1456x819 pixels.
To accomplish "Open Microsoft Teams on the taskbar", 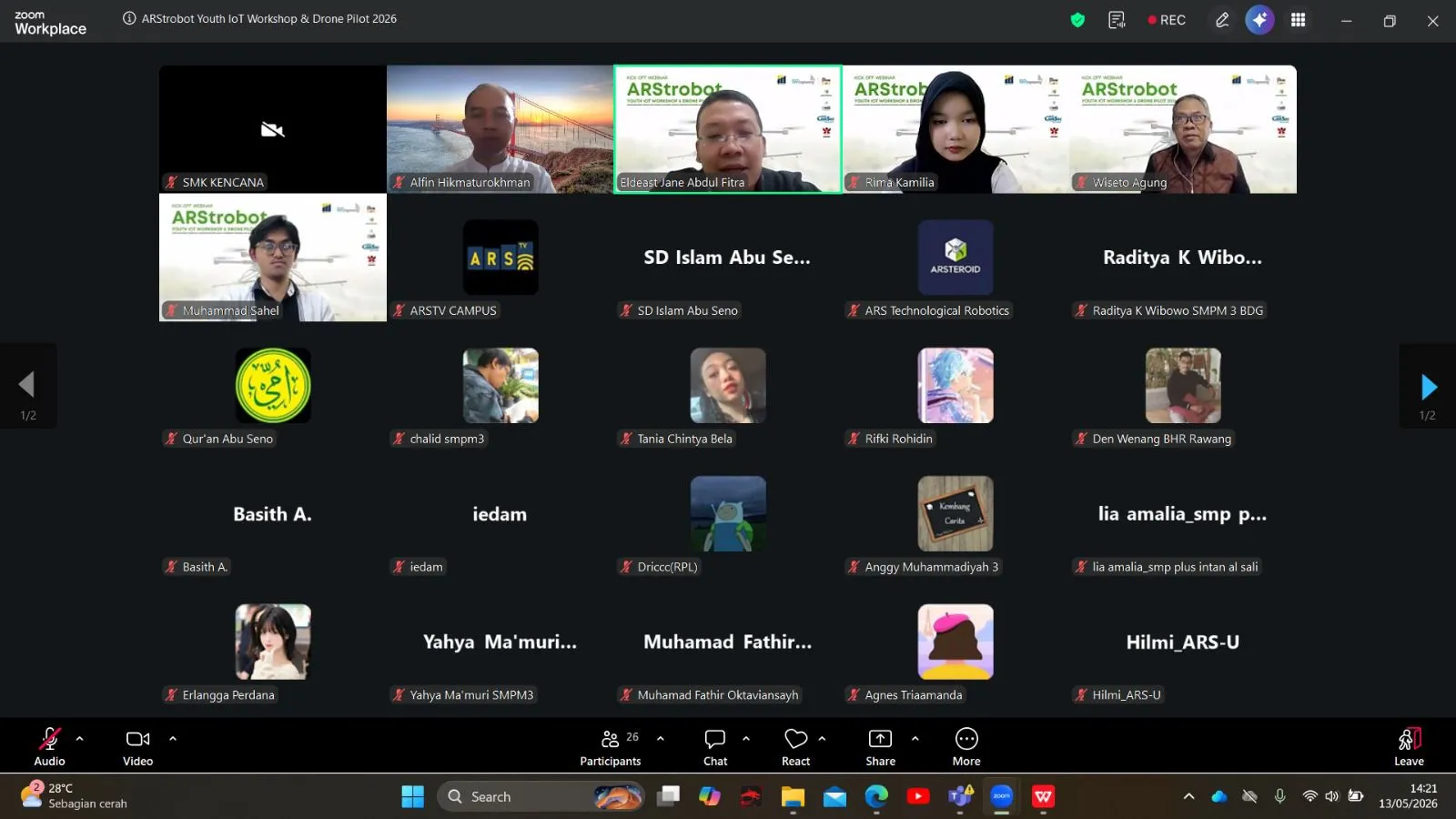I will point(960,796).
